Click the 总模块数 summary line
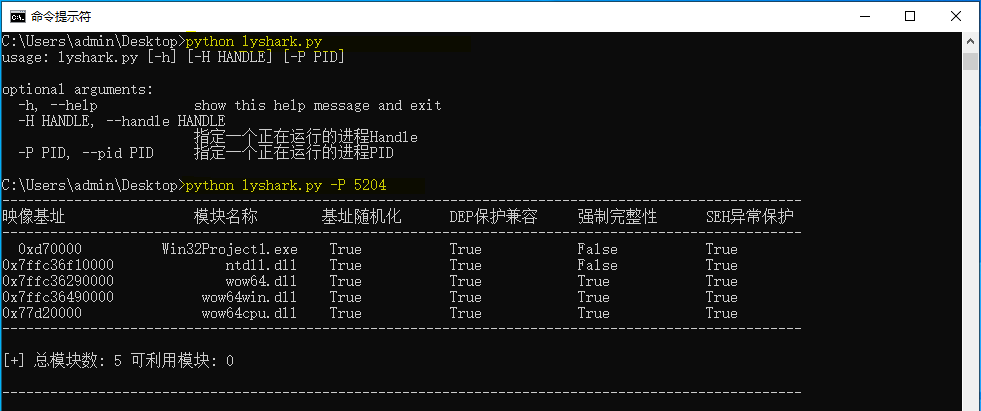Image resolution: width=981 pixels, height=411 pixels. pos(118,361)
